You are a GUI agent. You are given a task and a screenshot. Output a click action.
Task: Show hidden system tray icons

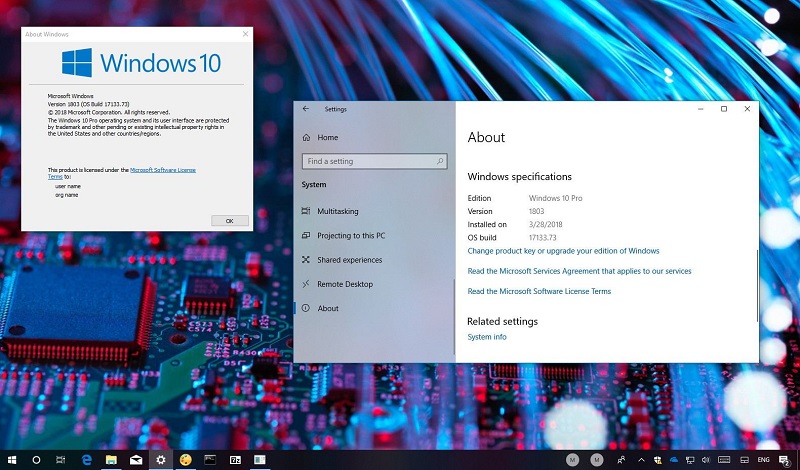click(x=641, y=460)
